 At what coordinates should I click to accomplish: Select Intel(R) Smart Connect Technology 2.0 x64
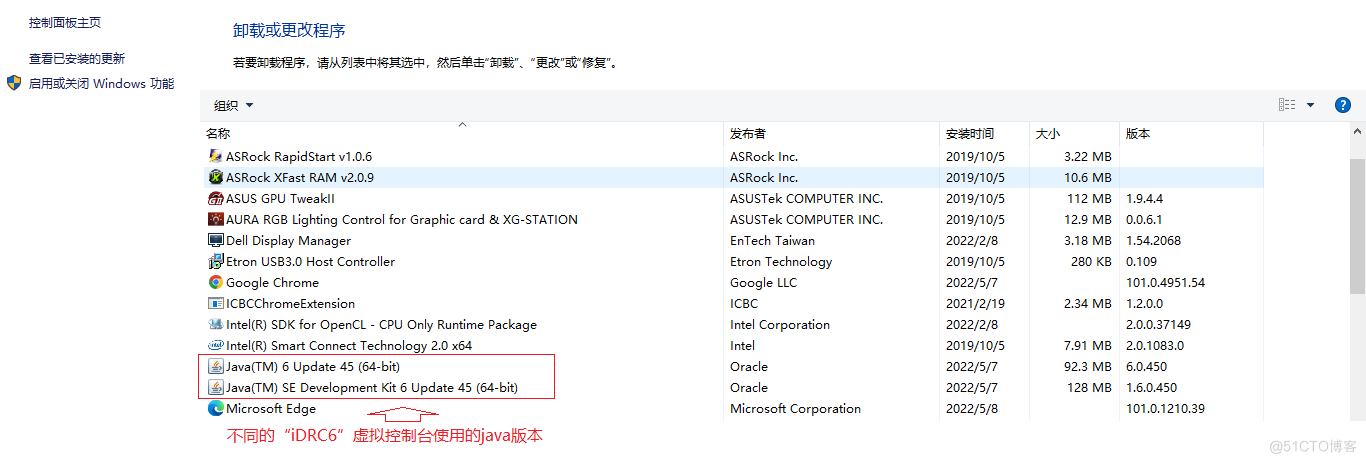pos(733,345)
